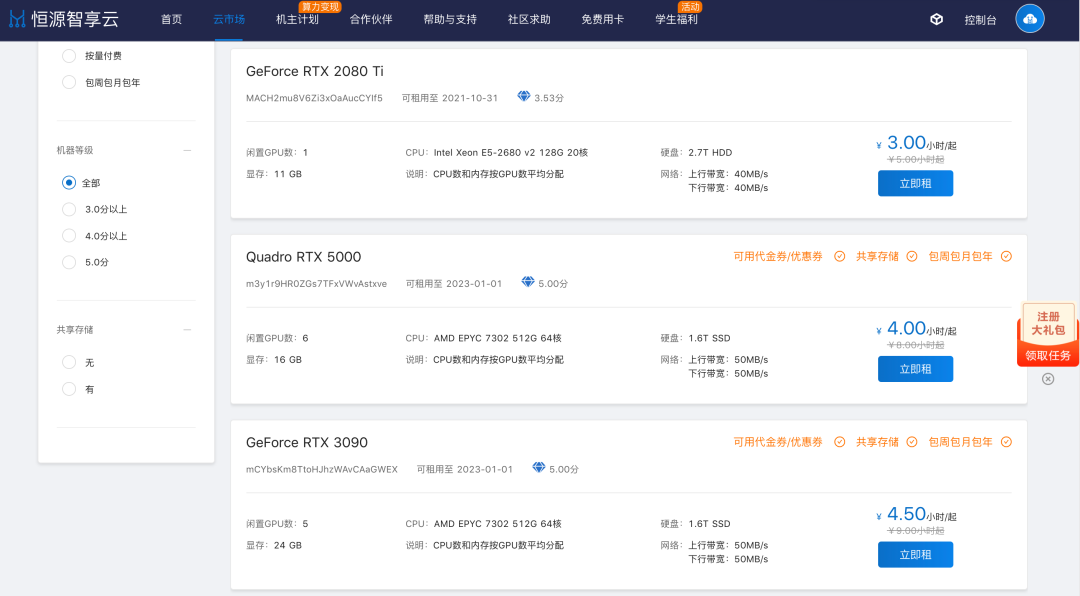Click the 显存 24 GB value
1080x596 pixels.
pos(288,545)
